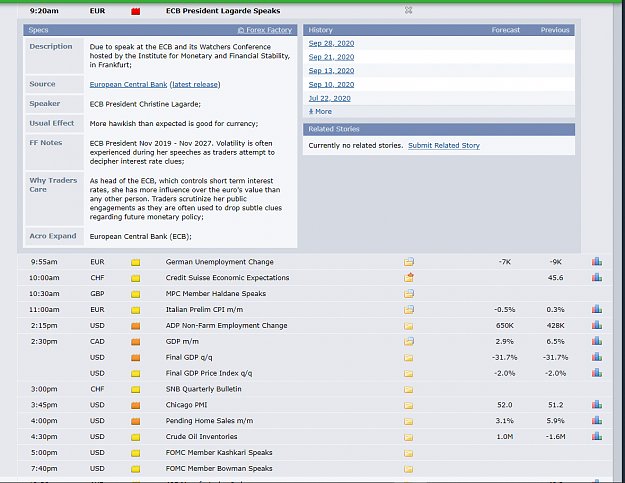Select German Unemployment Change event name
This screenshot has height=483, width=625.
[x=220, y=262]
